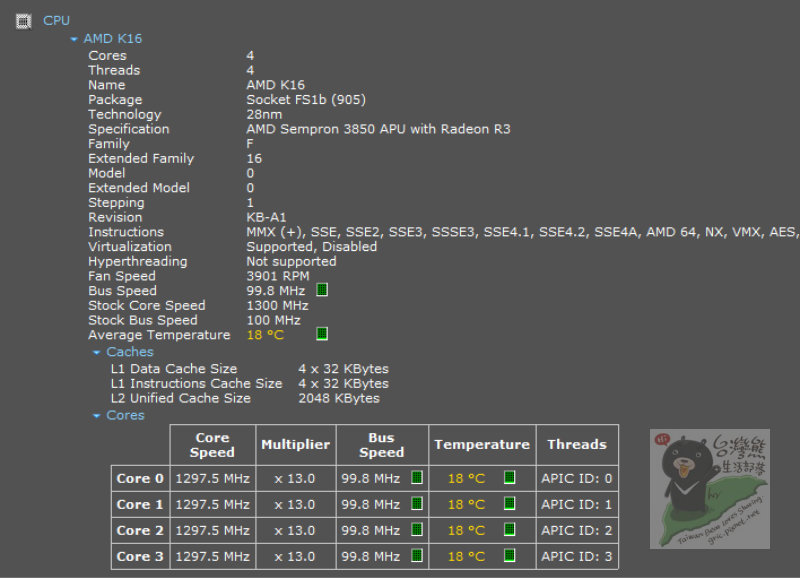Click Core 2 bus speed graph icon
The width and height of the screenshot is (800, 579).
[x=417, y=530]
